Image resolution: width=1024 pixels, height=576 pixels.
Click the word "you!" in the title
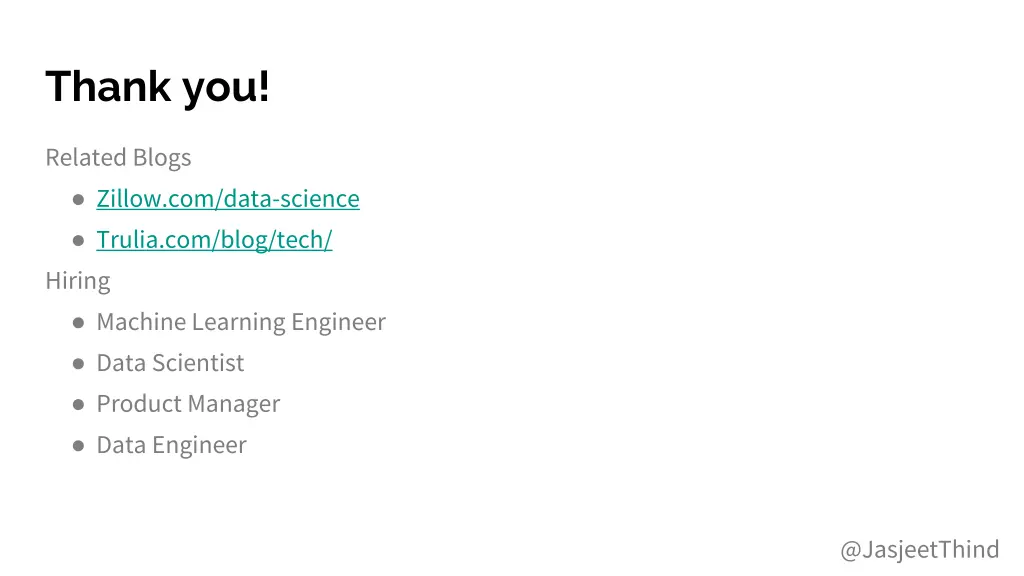coord(226,86)
